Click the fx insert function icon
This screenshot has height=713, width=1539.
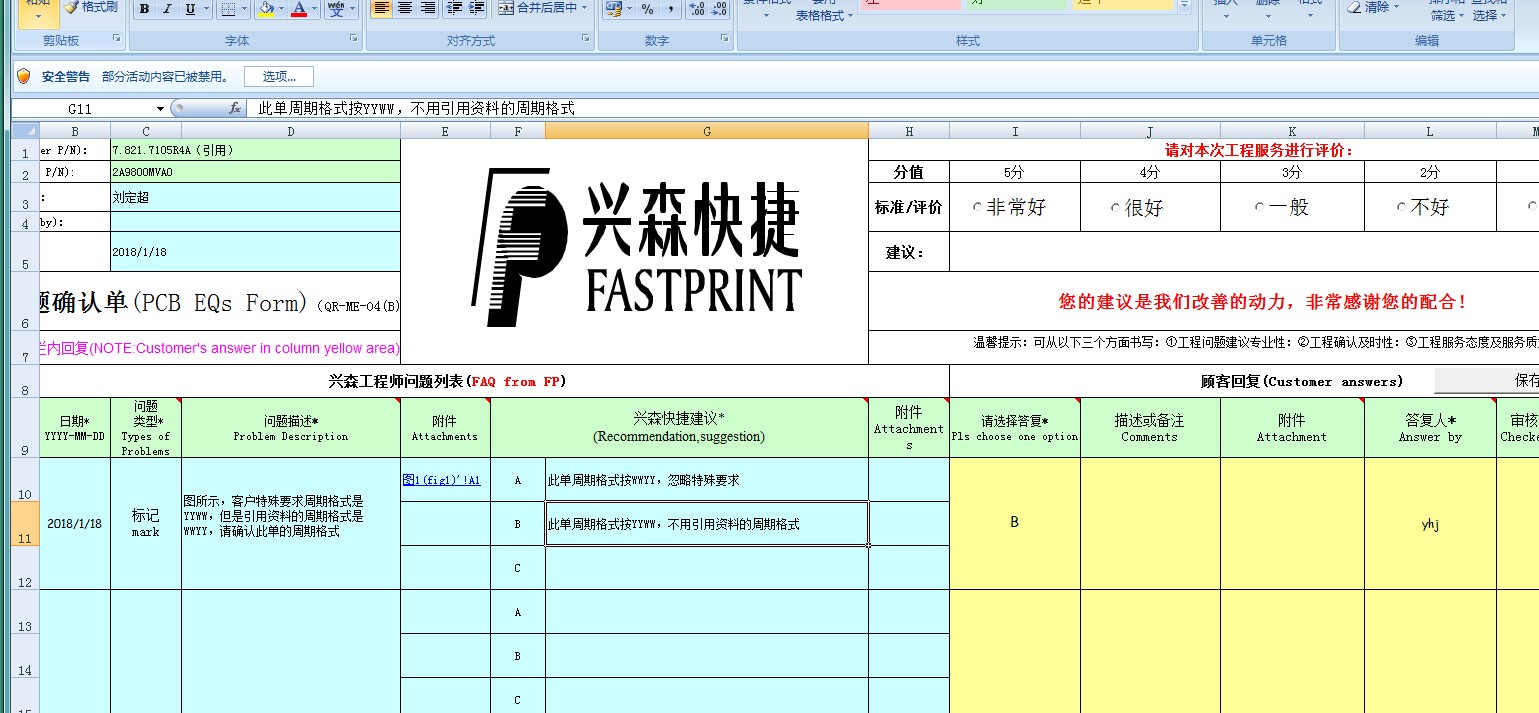click(235, 108)
